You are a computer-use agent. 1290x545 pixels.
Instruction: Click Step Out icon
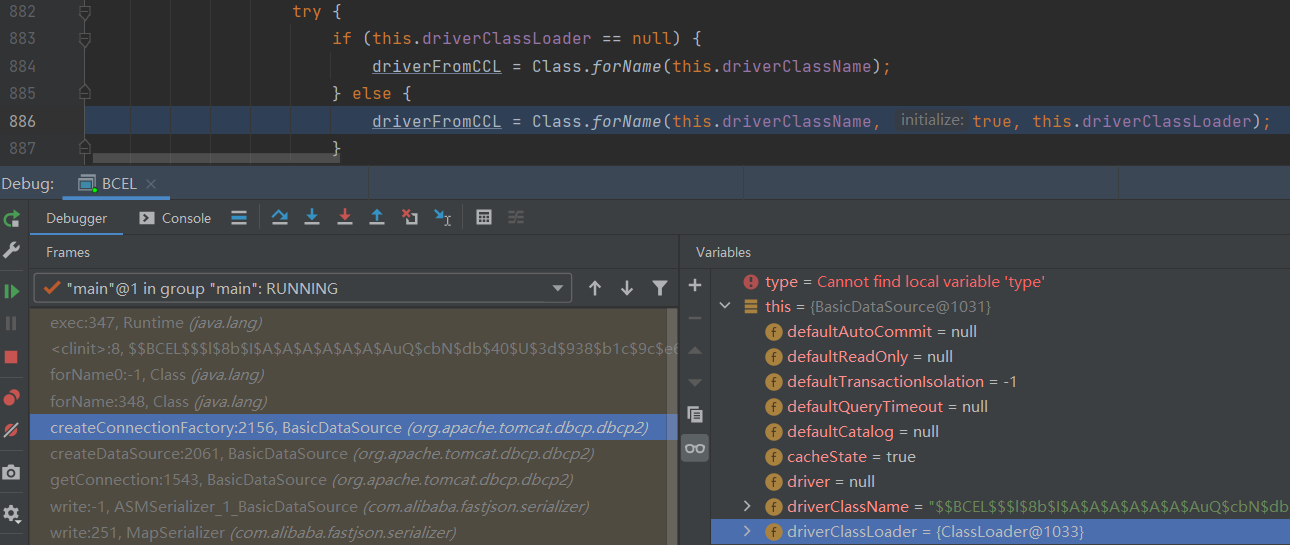pyautogui.click(x=377, y=217)
